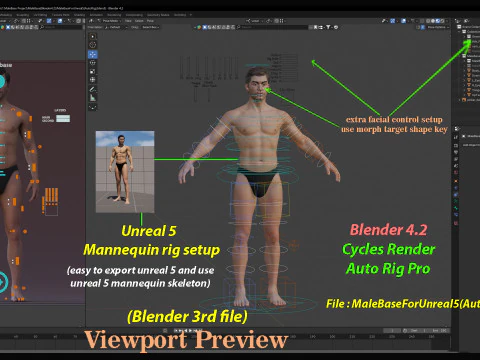This screenshot has width=480, height=360.
Task: Click the funnel filter icon beside center search
Action: (x=328, y=27)
